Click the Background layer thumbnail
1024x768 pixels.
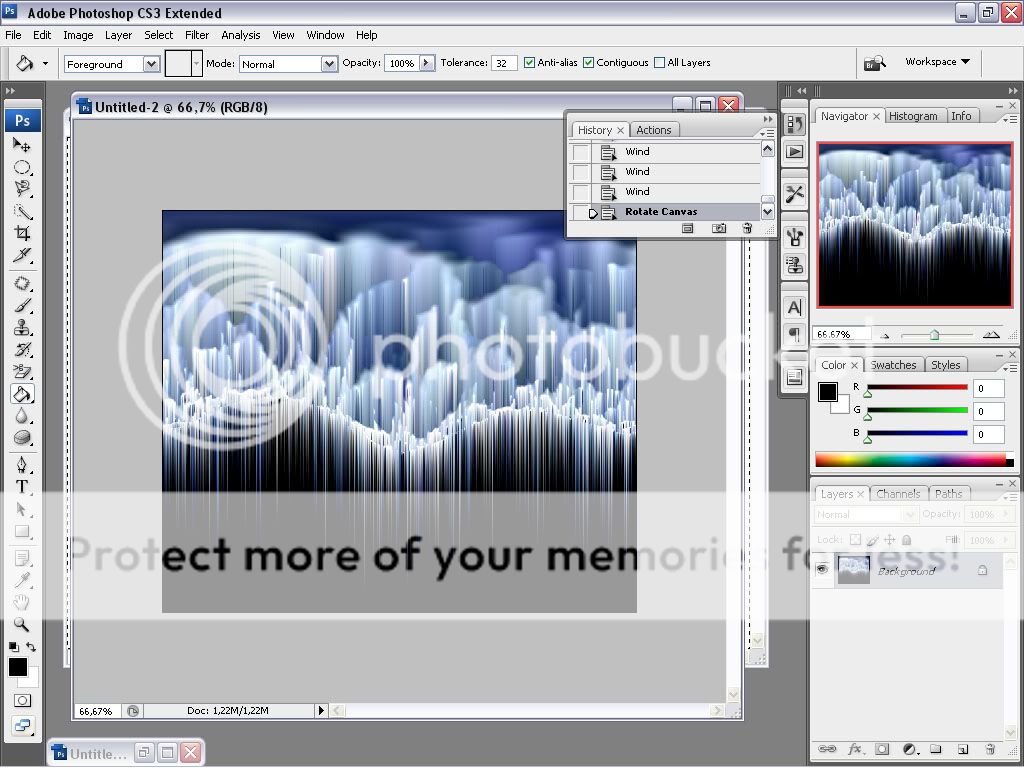pos(853,569)
